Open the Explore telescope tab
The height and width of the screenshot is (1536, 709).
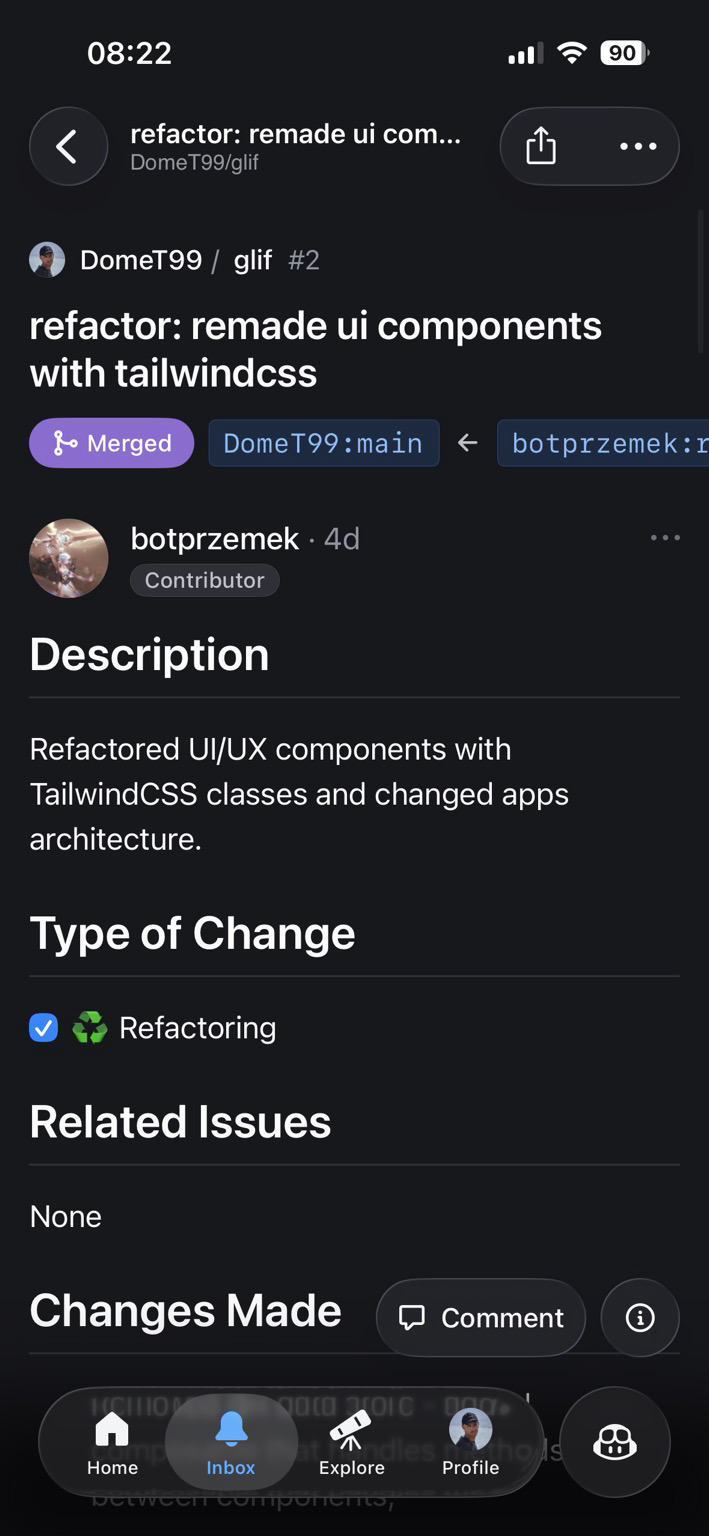[351, 1444]
